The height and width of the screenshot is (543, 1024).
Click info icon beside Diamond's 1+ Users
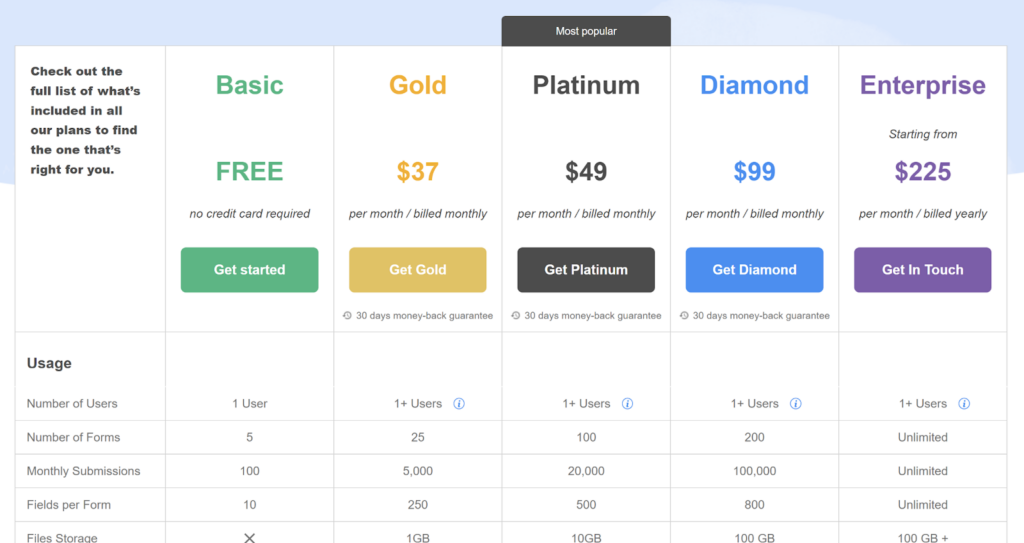point(795,404)
